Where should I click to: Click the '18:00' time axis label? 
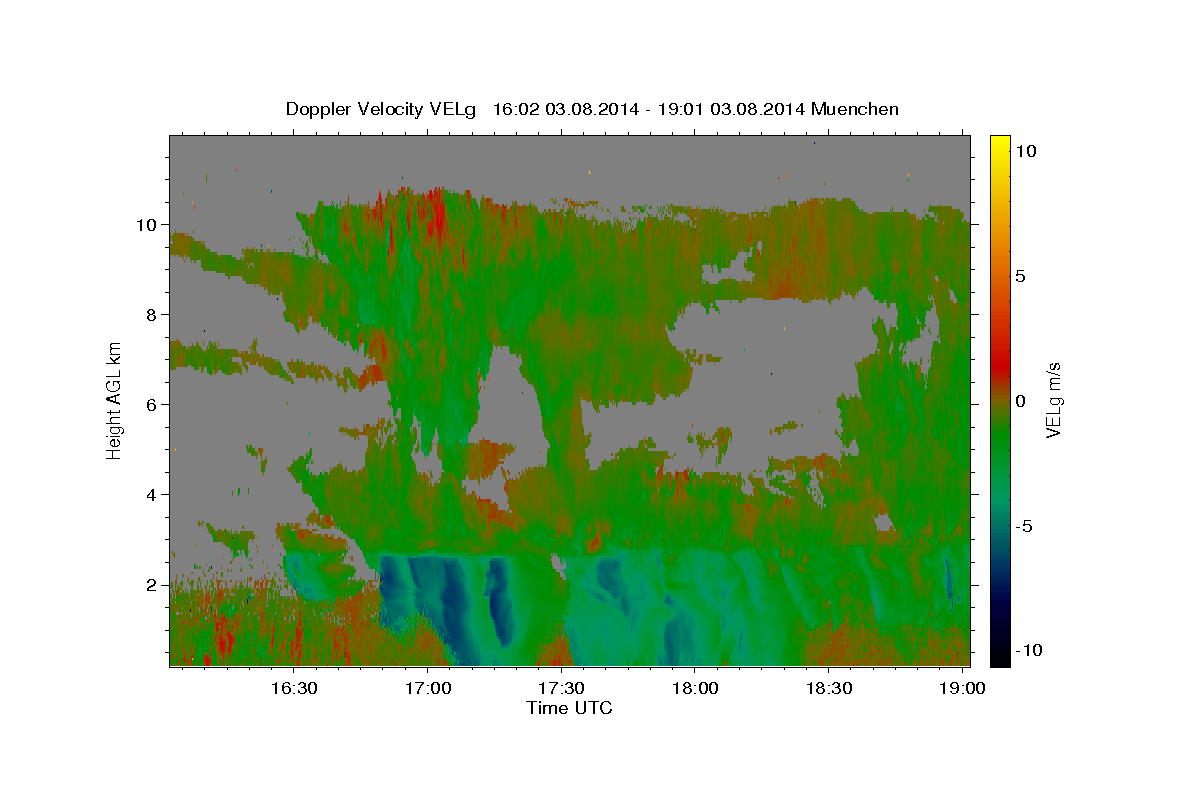(x=695, y=688)
